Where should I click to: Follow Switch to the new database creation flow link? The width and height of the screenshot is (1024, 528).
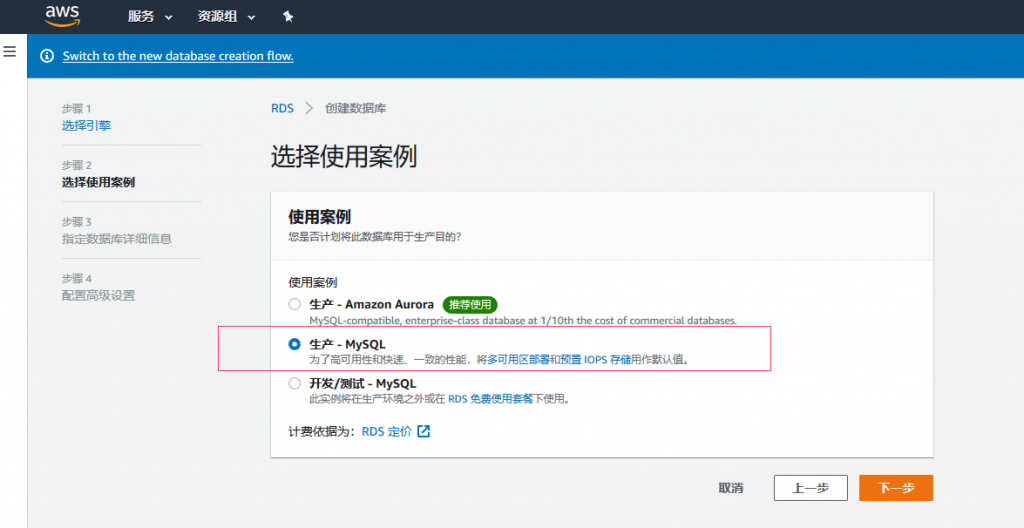178,56
